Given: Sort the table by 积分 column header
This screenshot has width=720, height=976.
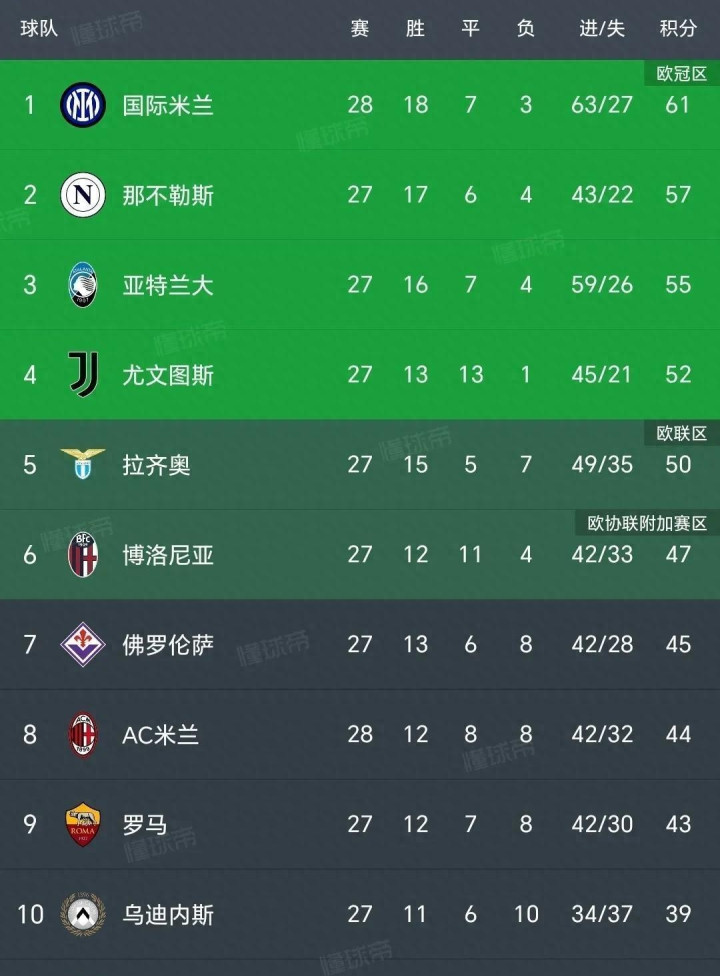Looking at the screenshot, I should click(x=678, y=29).
